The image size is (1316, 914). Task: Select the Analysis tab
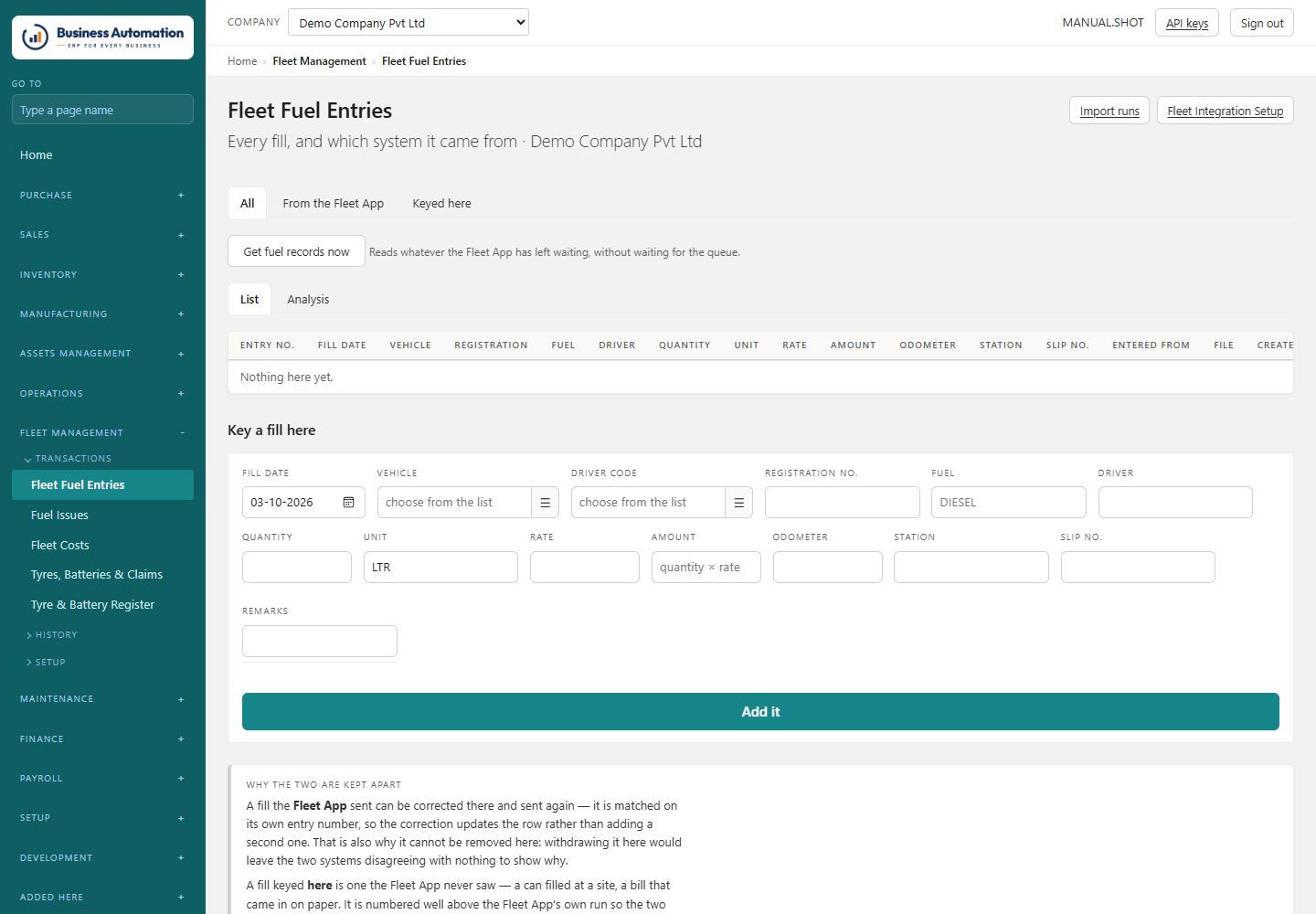pyautogui.click(x=308, y=299)
